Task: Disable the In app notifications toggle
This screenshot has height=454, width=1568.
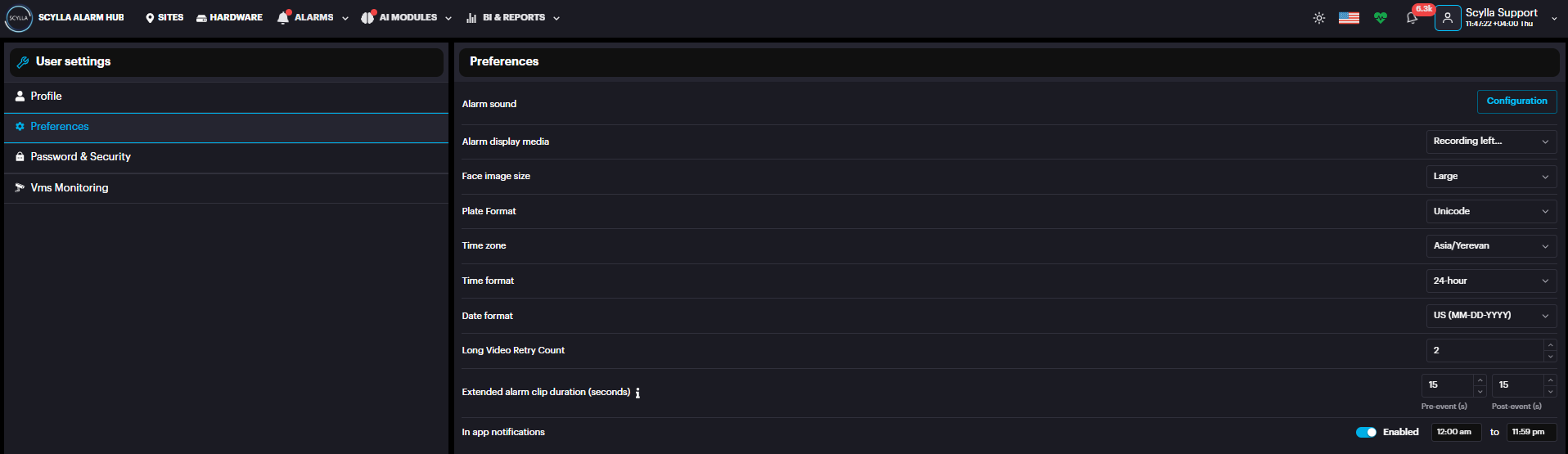Action: 1366,433
